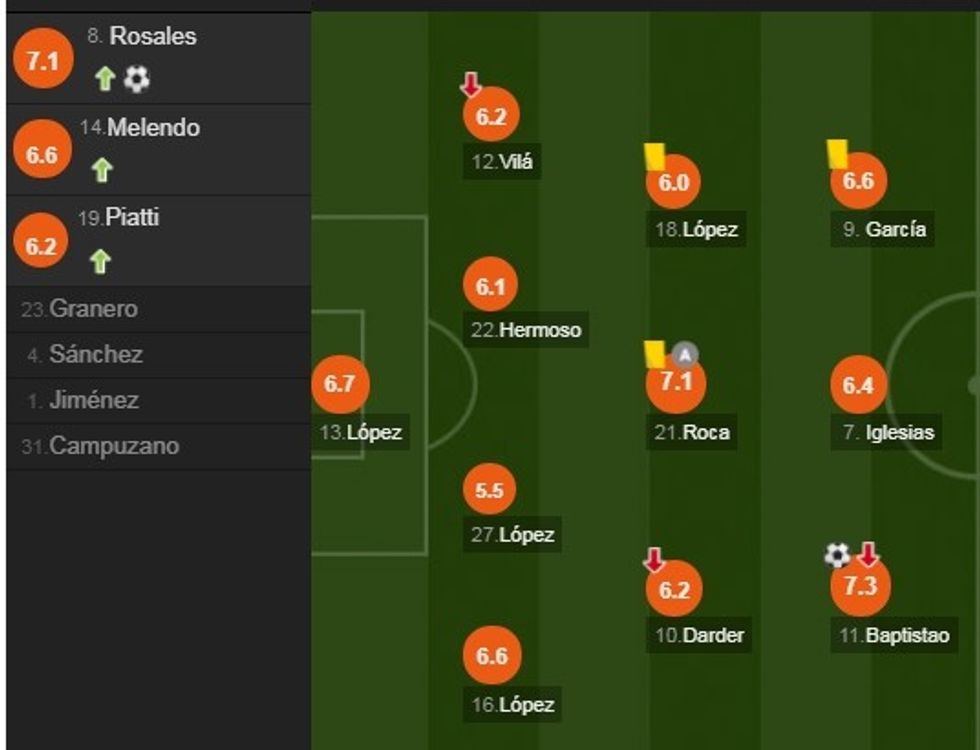
Task: Click Baptistao's 7.3 rating circle
Action: pos(860,587)
